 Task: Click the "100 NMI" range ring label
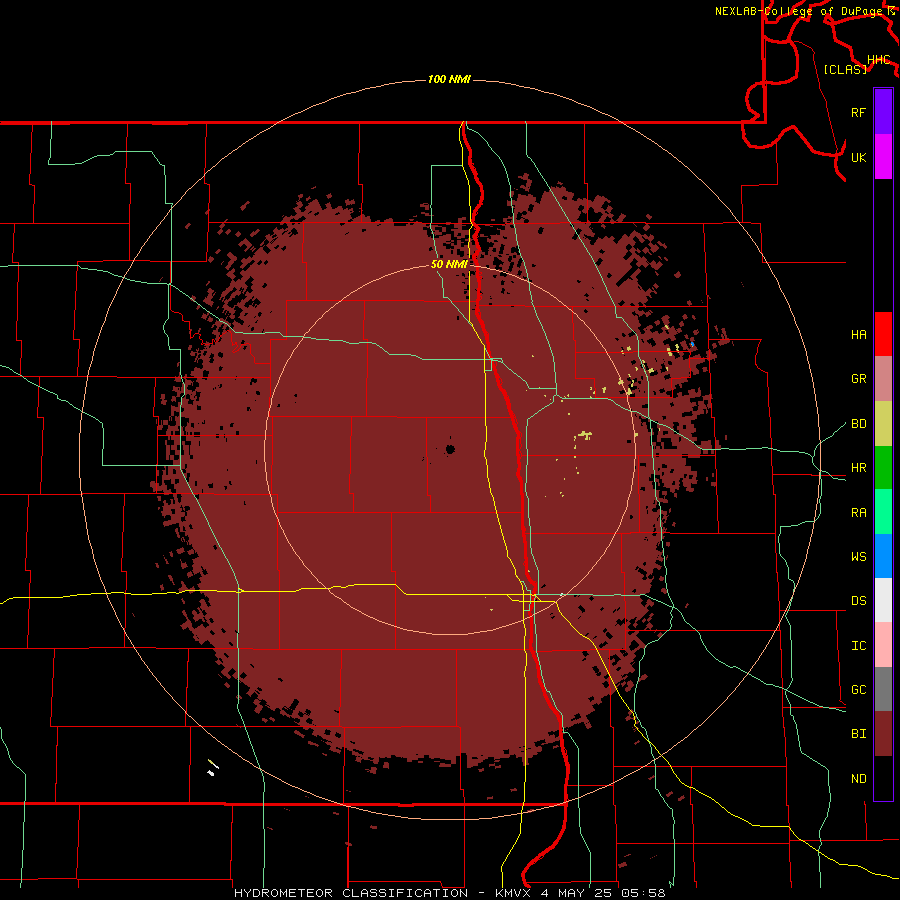[x=449, y=79]
